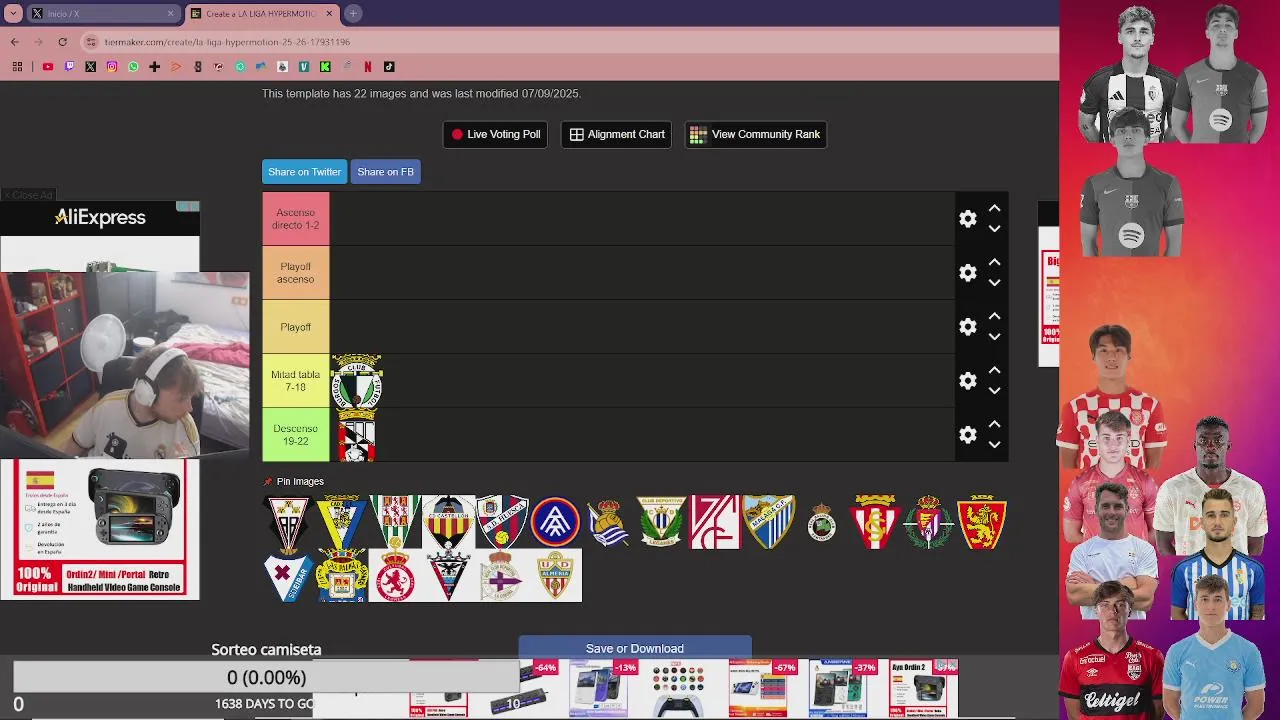Open the Kick bookmark
The image size is (1280, 720).
(x=325, y=67)
